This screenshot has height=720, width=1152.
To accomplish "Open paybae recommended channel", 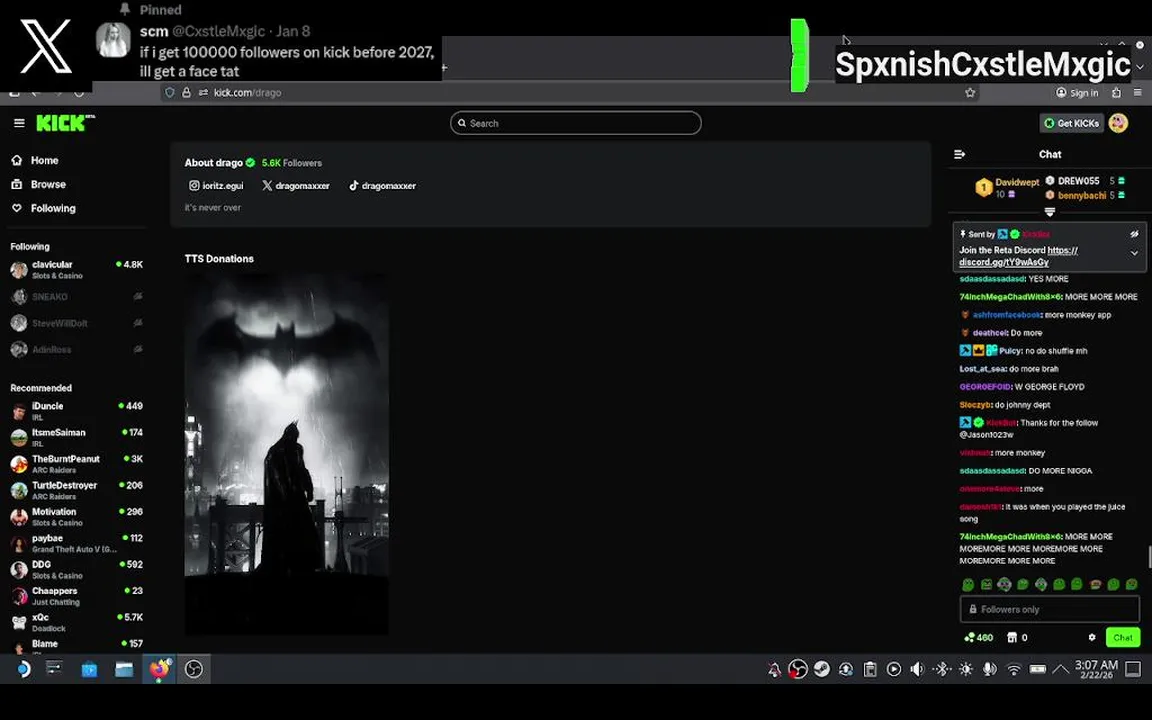I will [x=76, y=543].
